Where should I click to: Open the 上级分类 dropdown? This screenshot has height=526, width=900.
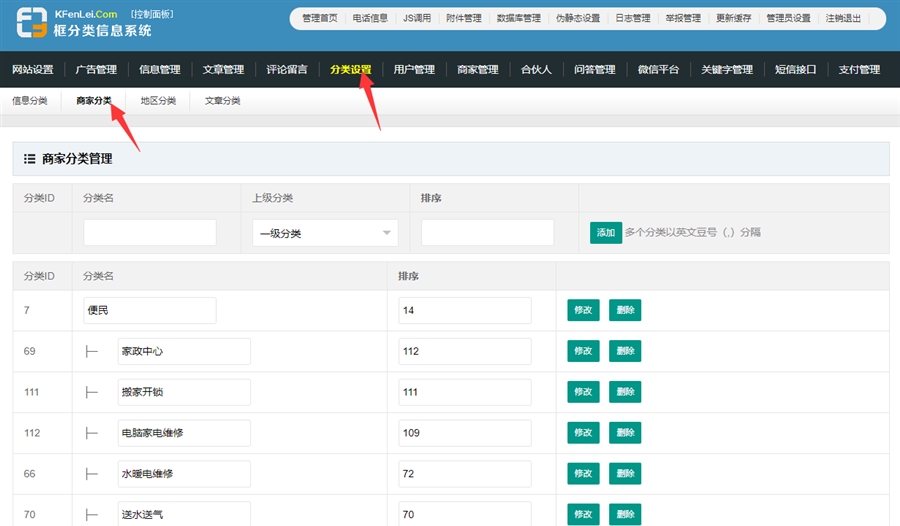[x=325, y=233]
